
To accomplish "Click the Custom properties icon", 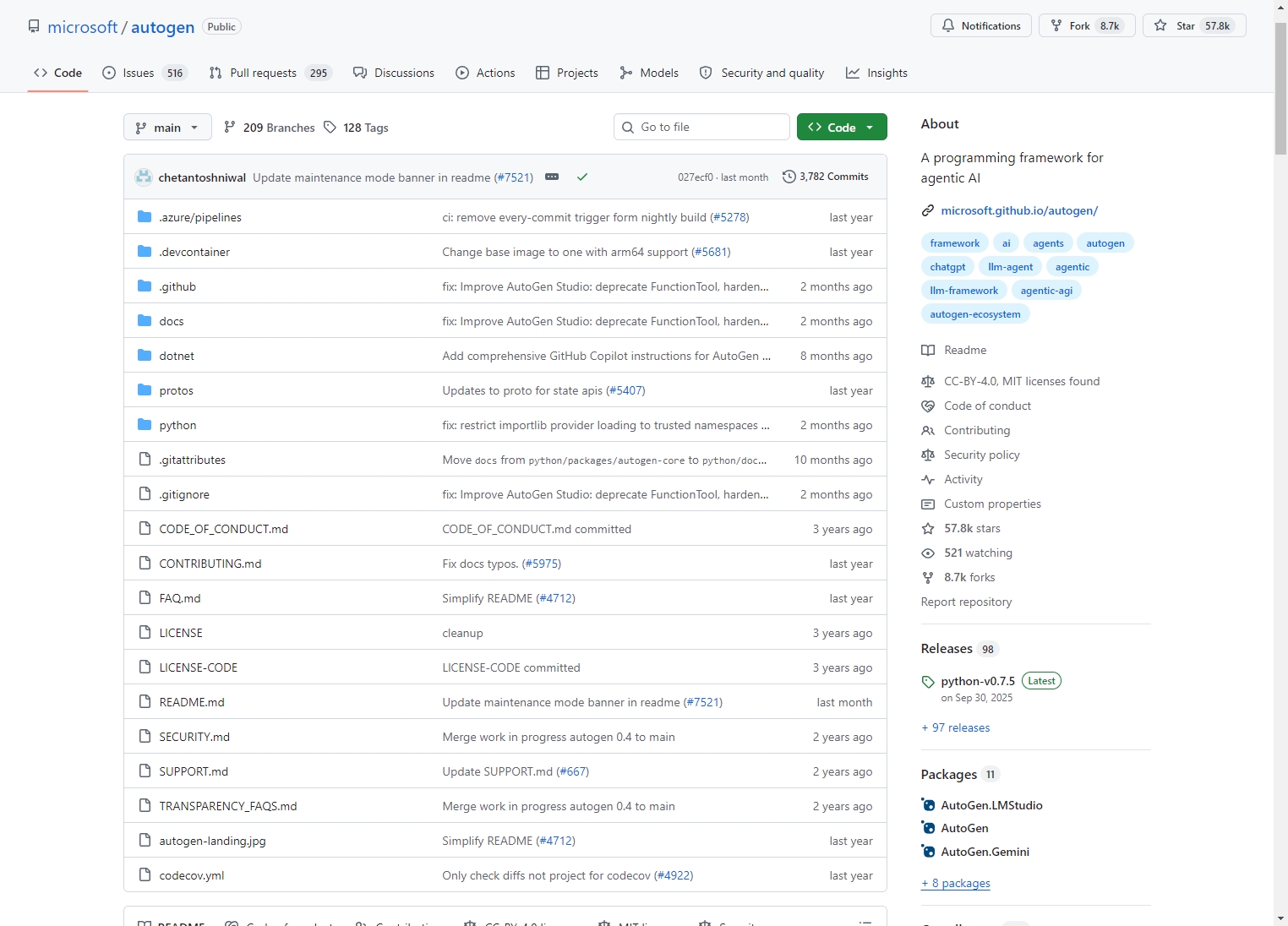I will coord(928,504).
